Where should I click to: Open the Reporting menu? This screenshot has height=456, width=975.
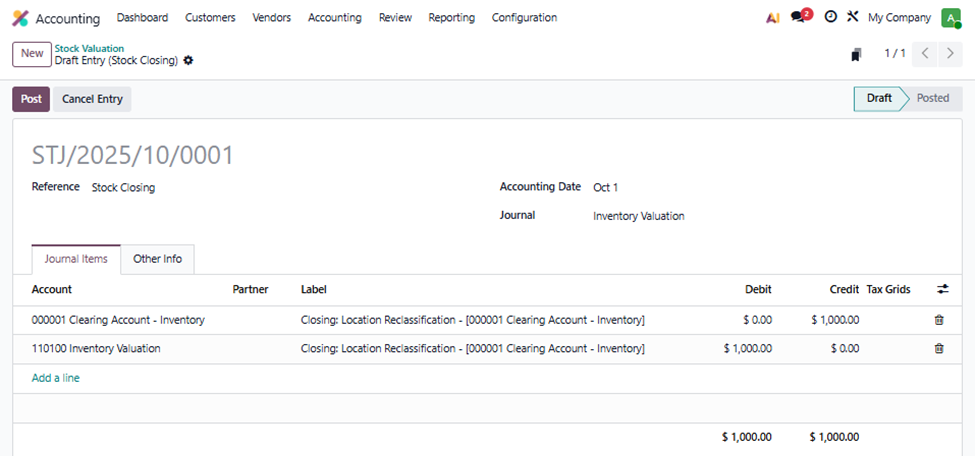tap(451, 18)
